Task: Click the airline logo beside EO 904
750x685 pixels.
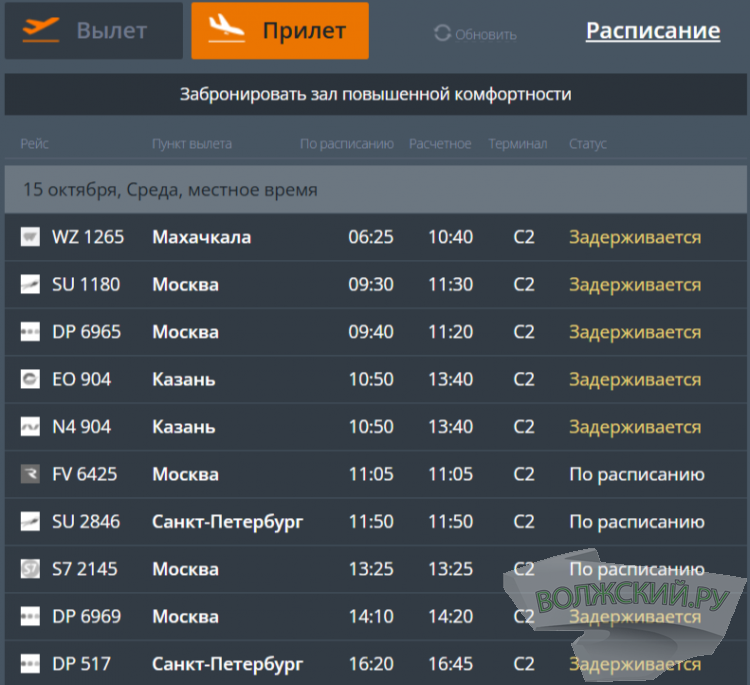Action: coord(30,380)
